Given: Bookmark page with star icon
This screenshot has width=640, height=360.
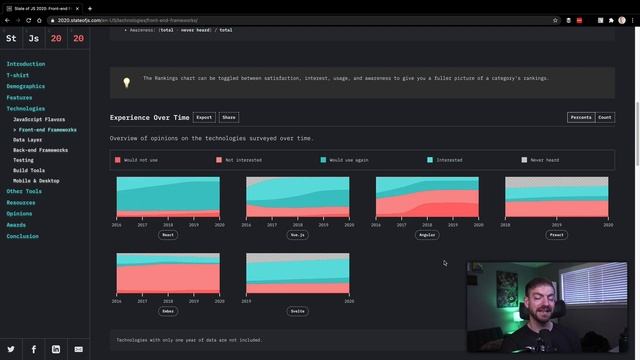Looking at the screenshot, I should [x=555, y=20].
